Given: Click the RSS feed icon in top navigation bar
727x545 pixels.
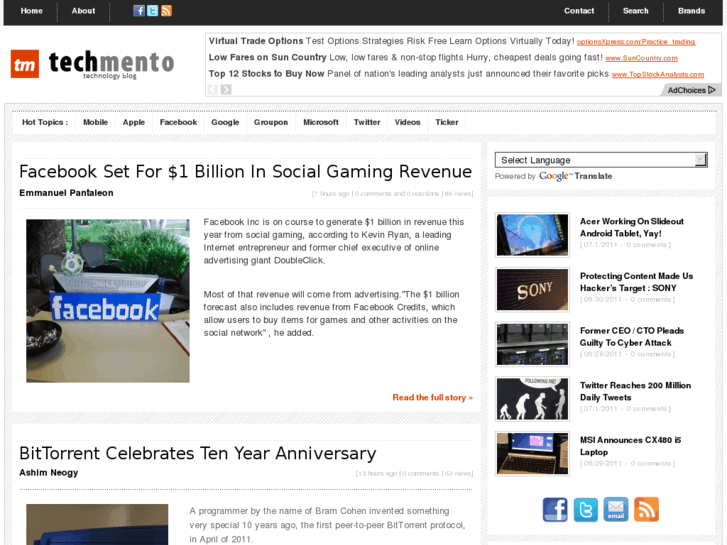Looking at the screenshot, I should [166, 11].
